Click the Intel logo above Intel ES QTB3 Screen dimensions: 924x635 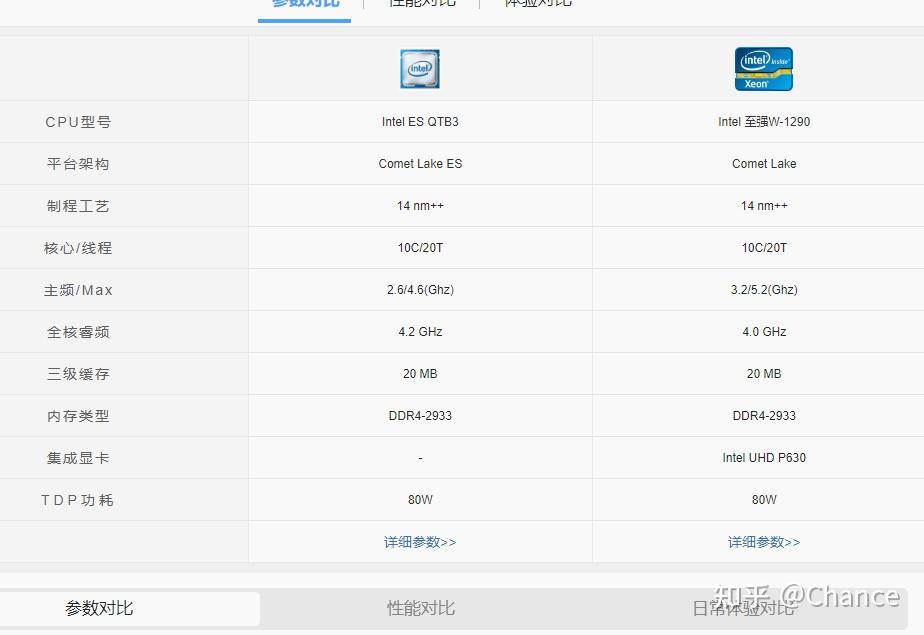420,69
